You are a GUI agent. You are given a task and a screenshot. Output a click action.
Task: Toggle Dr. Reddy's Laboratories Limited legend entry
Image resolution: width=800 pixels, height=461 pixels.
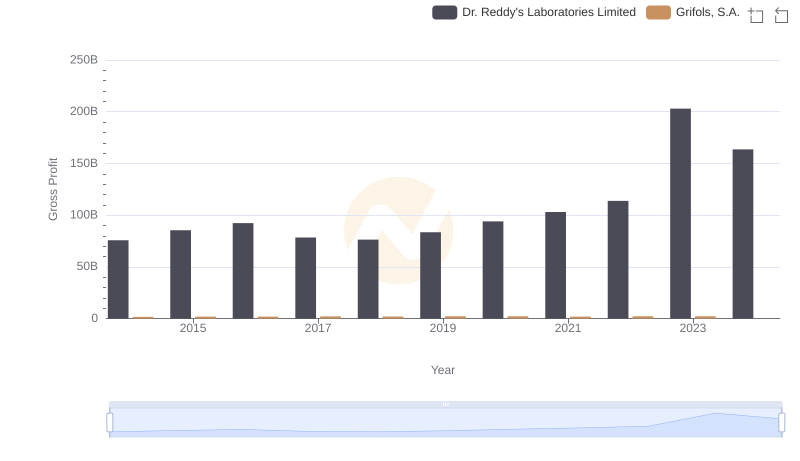(x=534, y=12)
